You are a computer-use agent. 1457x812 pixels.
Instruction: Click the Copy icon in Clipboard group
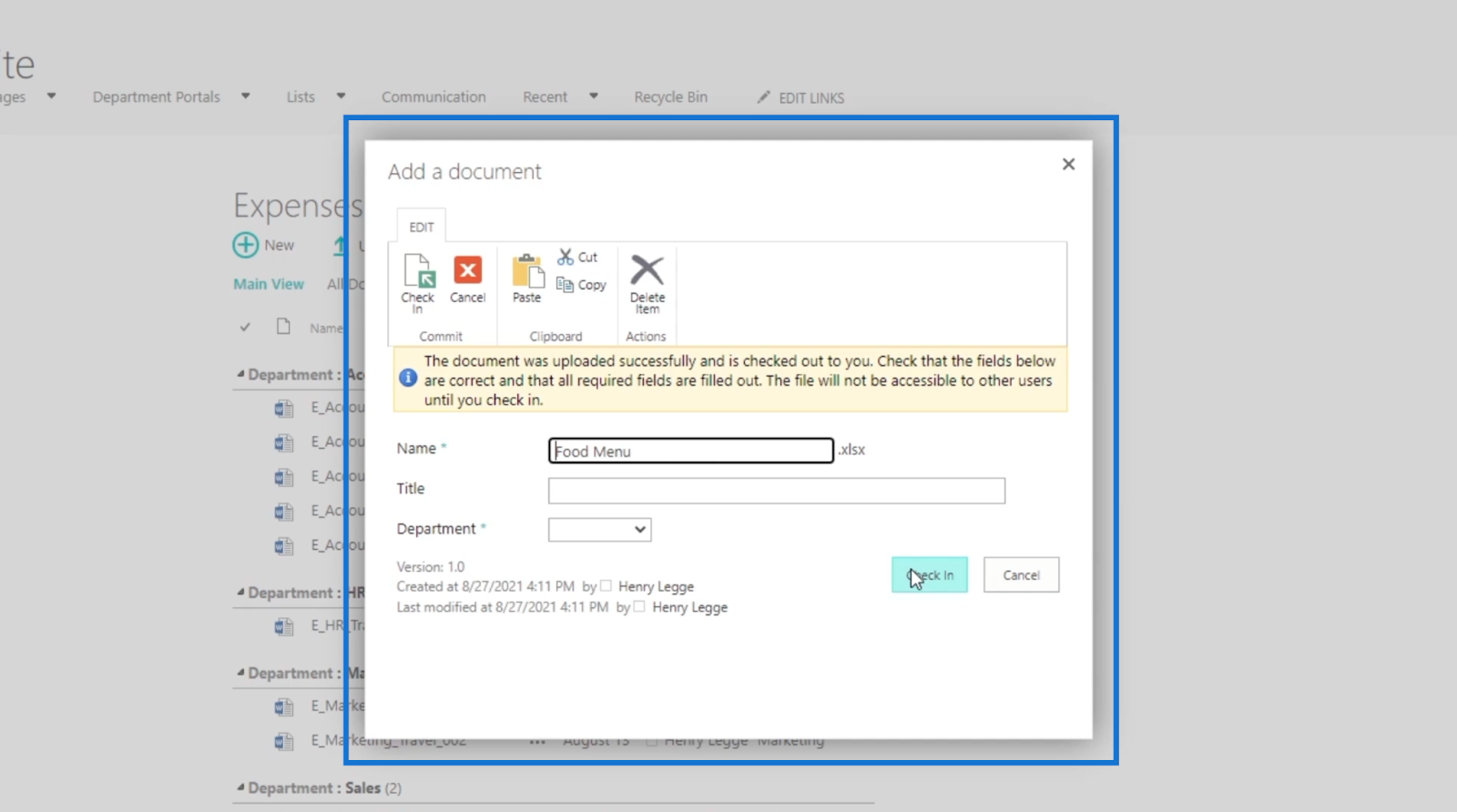coord(565,285)
